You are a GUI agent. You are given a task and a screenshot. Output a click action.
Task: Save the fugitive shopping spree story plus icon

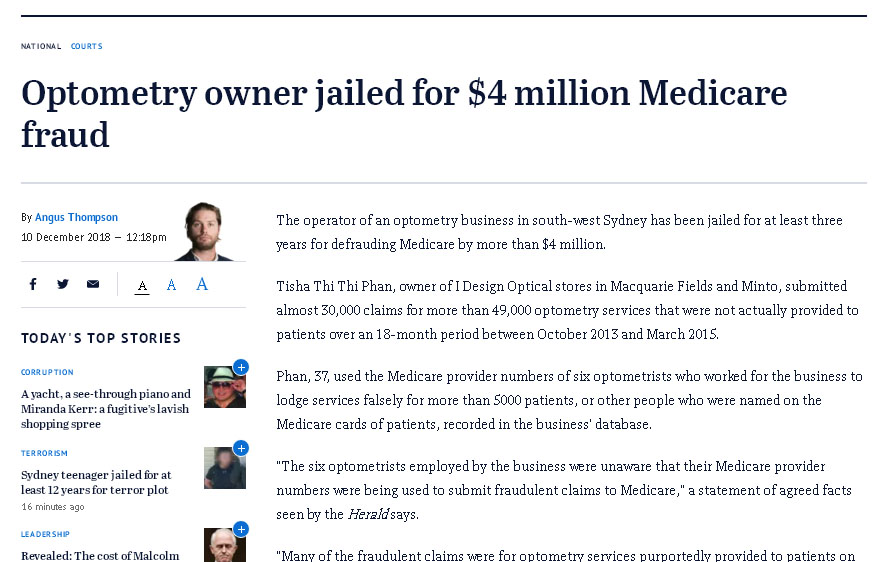click(x=241, y=367)
